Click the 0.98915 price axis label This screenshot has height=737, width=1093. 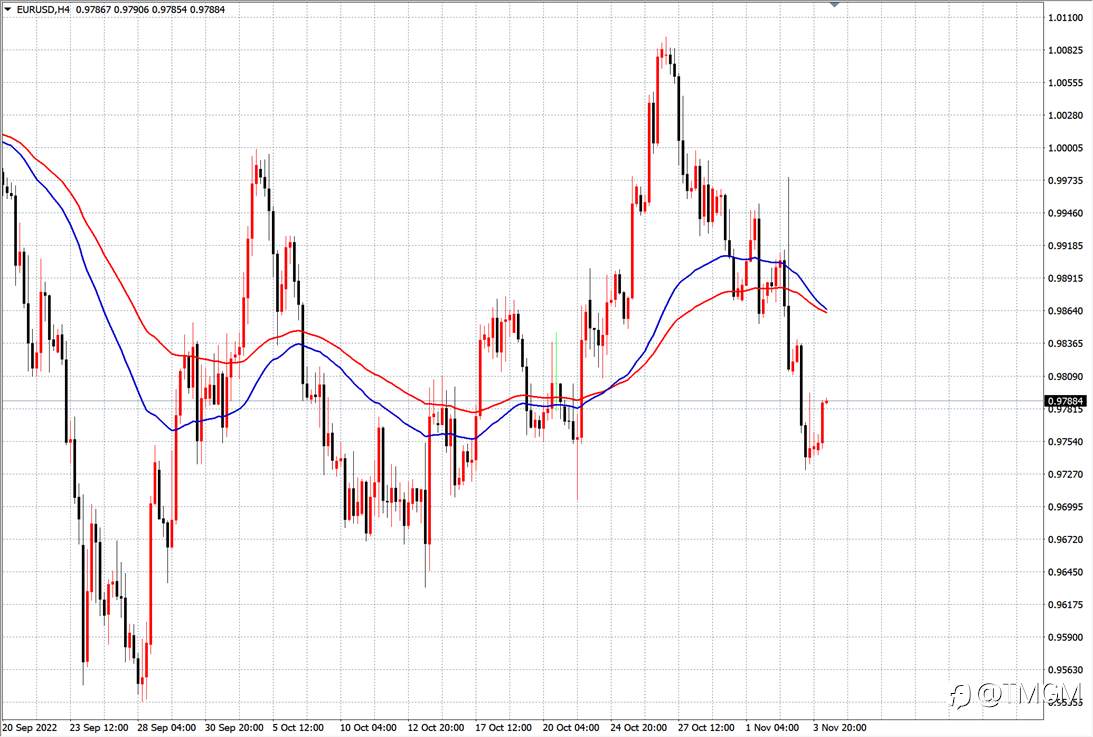[x=1066, y=278]
